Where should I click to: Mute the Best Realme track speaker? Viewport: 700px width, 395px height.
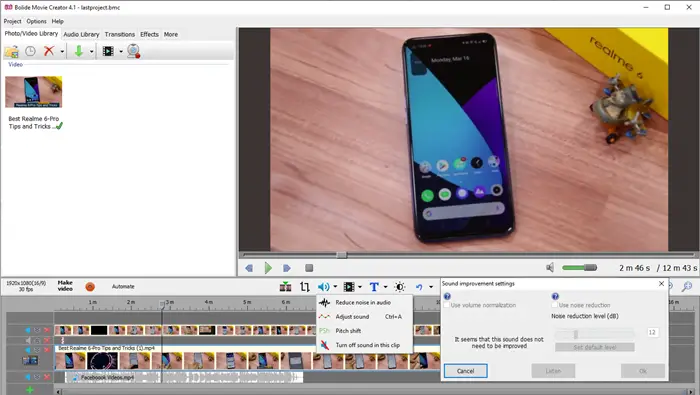click(28, 350)
